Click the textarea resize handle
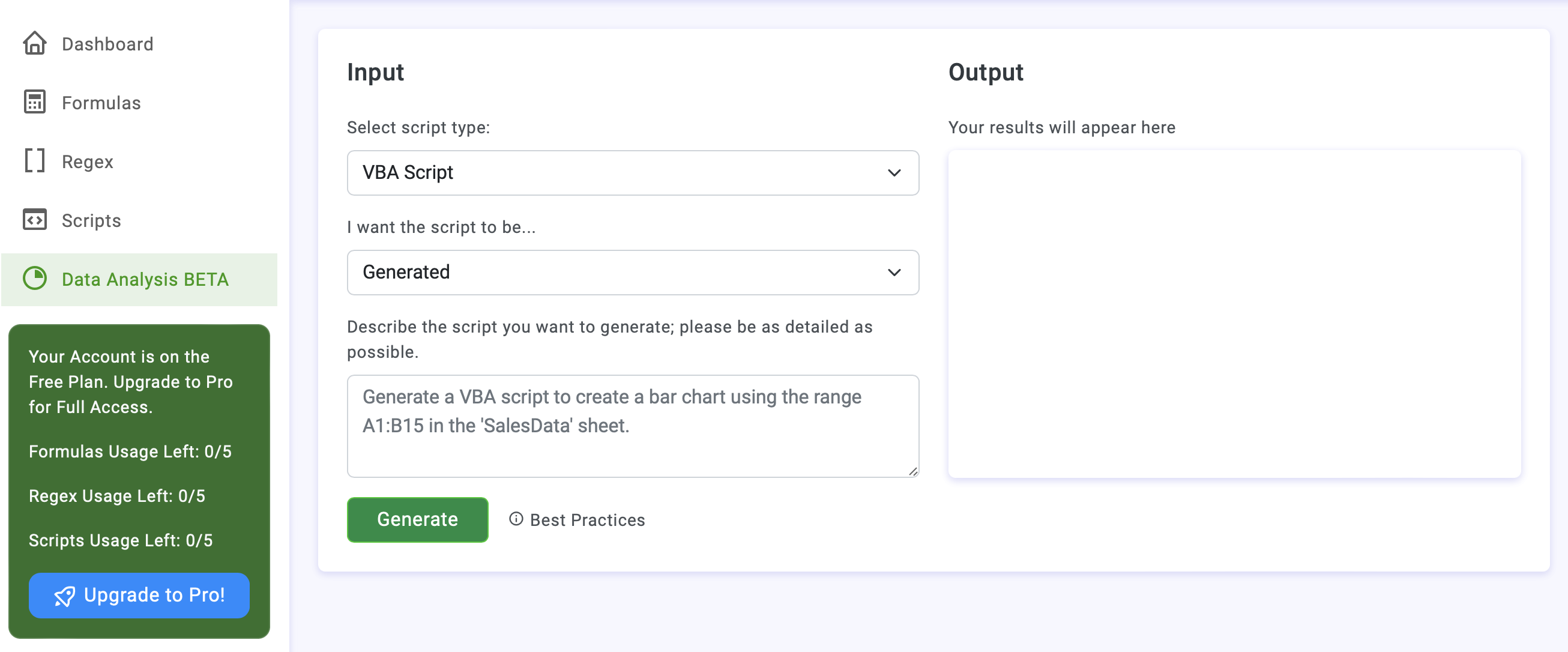This screenshot has width=1568, height=652. (x=912, y=471)
